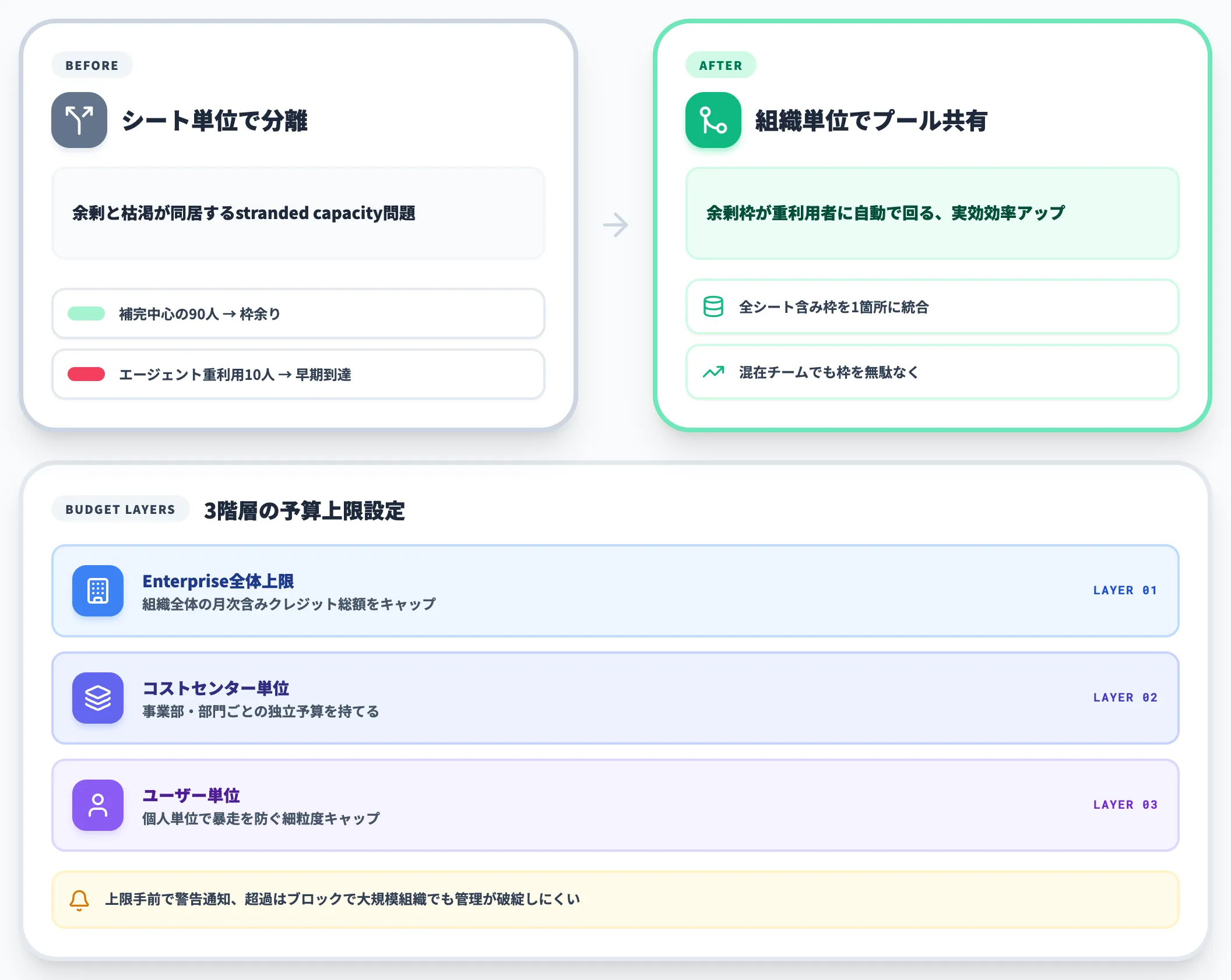Click the LAYER 02 label
The height and width of the screenshot is (980, 1231).
1126,697
